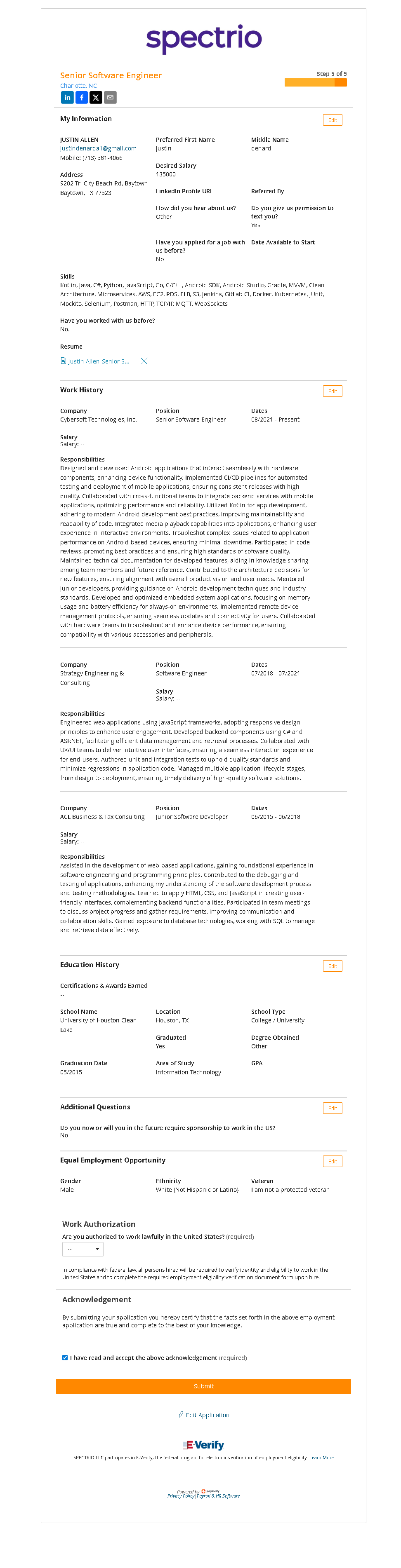This screenshot has width=401, height=1568.
Task: Open the justindenarda1@gmail.com email link
Action: click(x=98, y=148)
